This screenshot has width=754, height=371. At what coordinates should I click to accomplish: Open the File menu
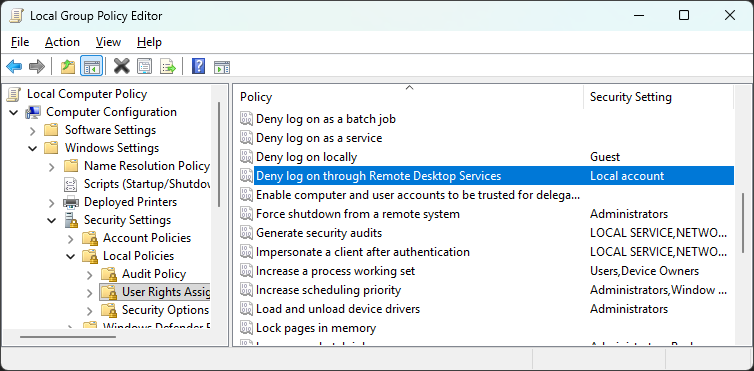click(20, 42)
